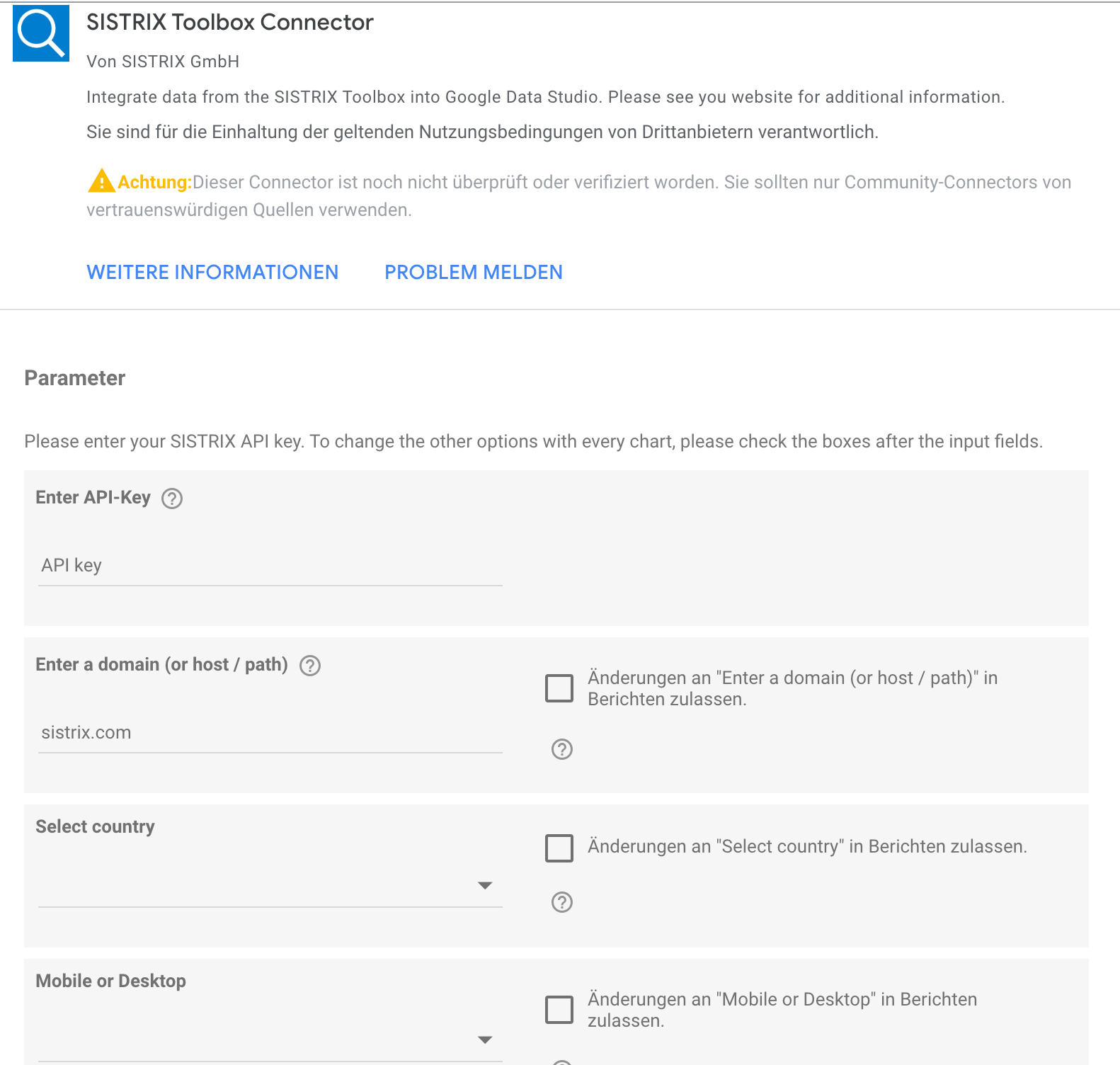Click the SISTRIX Toolbox Connector title

[x=230, y=23]
